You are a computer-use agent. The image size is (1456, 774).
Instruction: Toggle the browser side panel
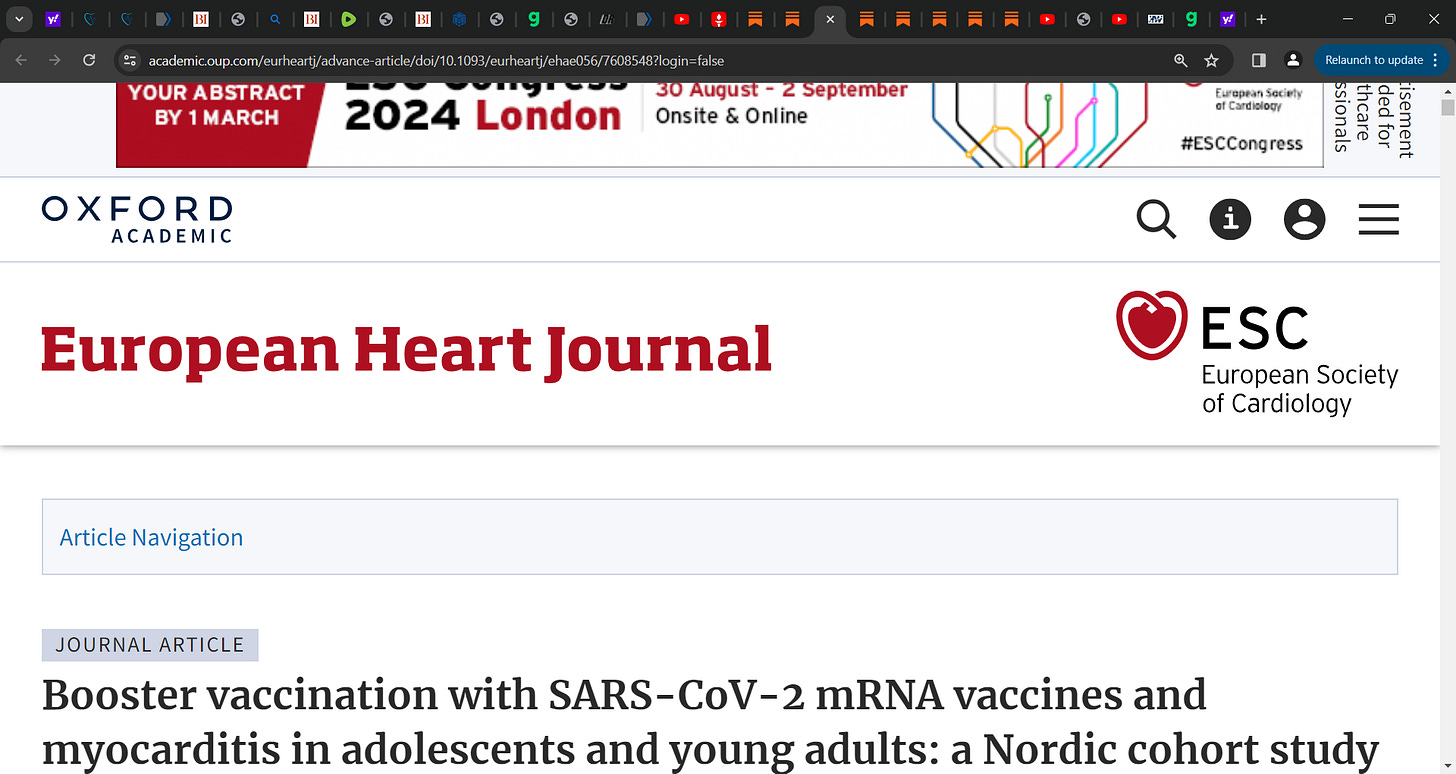pos(1259,60)
